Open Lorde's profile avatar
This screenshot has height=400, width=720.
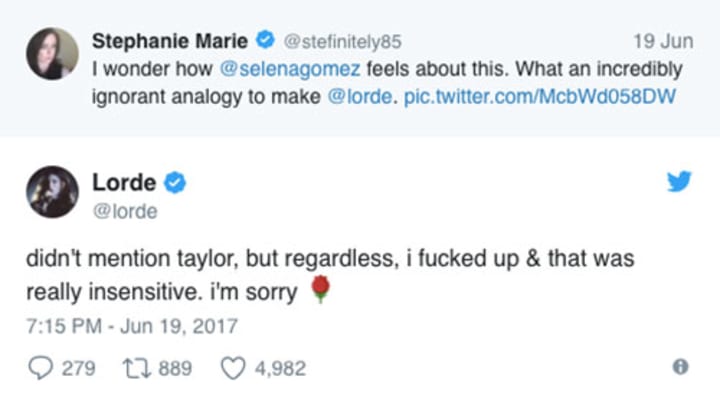coord(51,192)
